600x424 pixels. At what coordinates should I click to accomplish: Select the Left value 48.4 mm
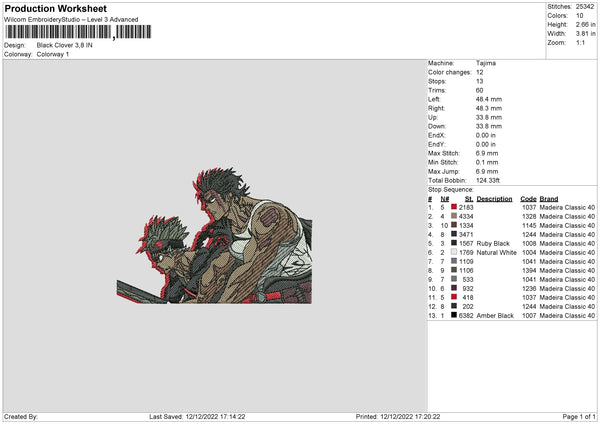[x=489, y=99]
